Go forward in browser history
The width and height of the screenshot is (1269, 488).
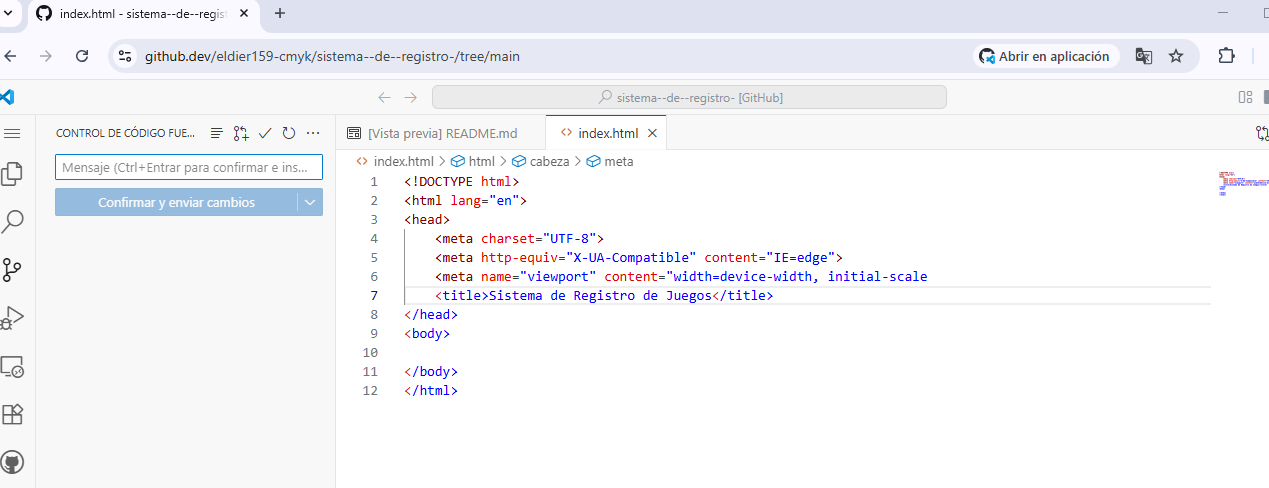(x=46, y=56)
